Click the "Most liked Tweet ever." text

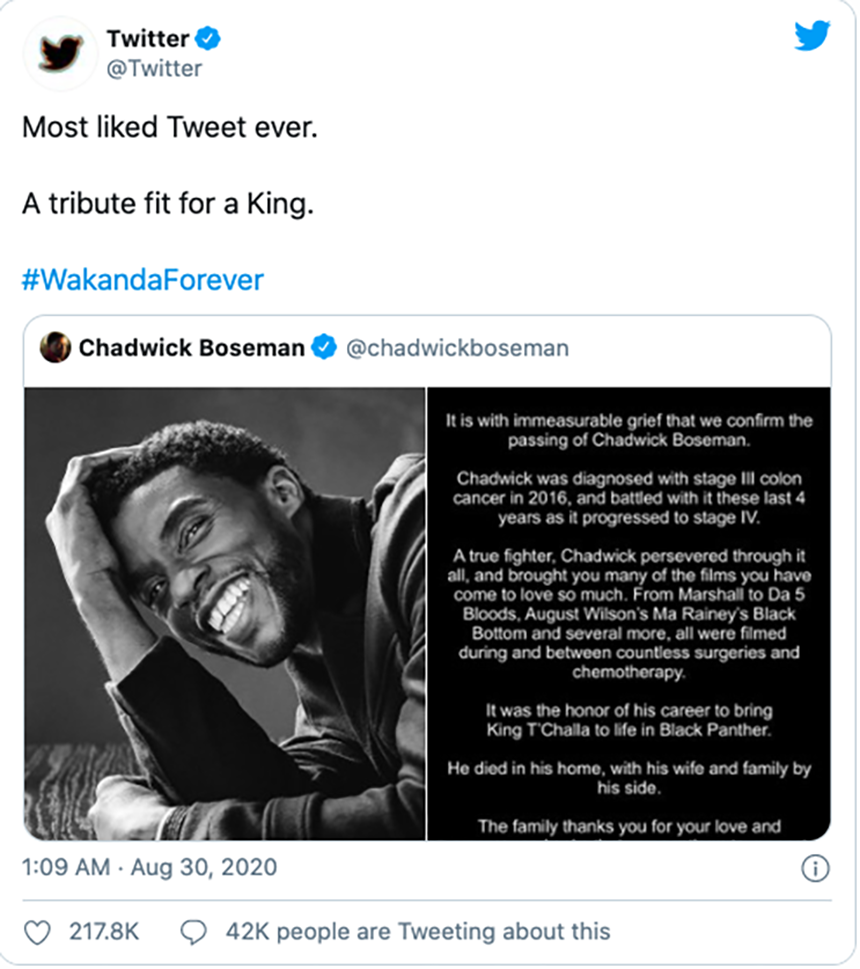point(169,129)
